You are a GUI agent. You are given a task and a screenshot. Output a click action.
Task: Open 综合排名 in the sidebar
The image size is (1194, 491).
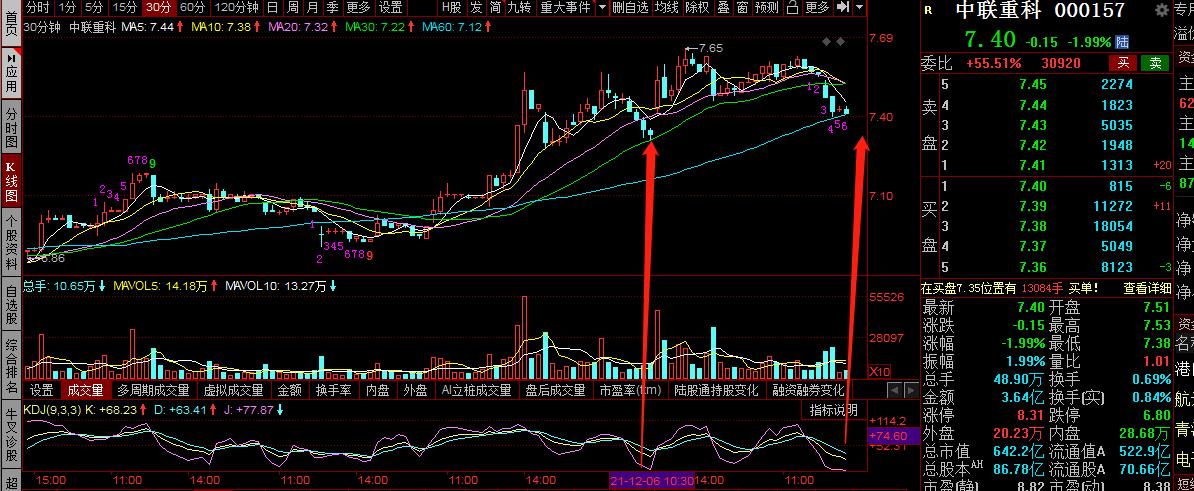tap(11, 367)
